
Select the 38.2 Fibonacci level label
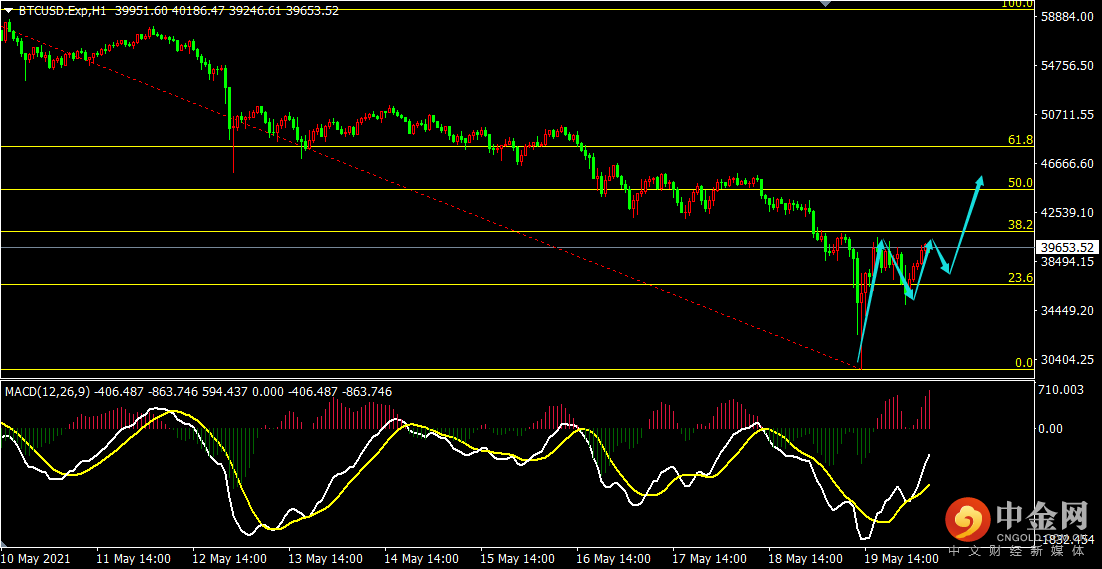pos(1020,225)
